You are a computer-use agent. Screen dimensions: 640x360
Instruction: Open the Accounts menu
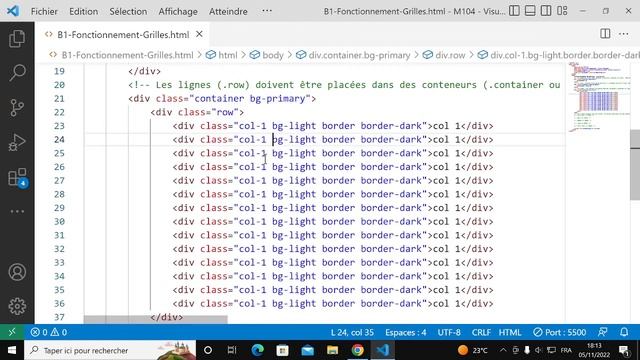pyautogui.click(x=17, y=272)
